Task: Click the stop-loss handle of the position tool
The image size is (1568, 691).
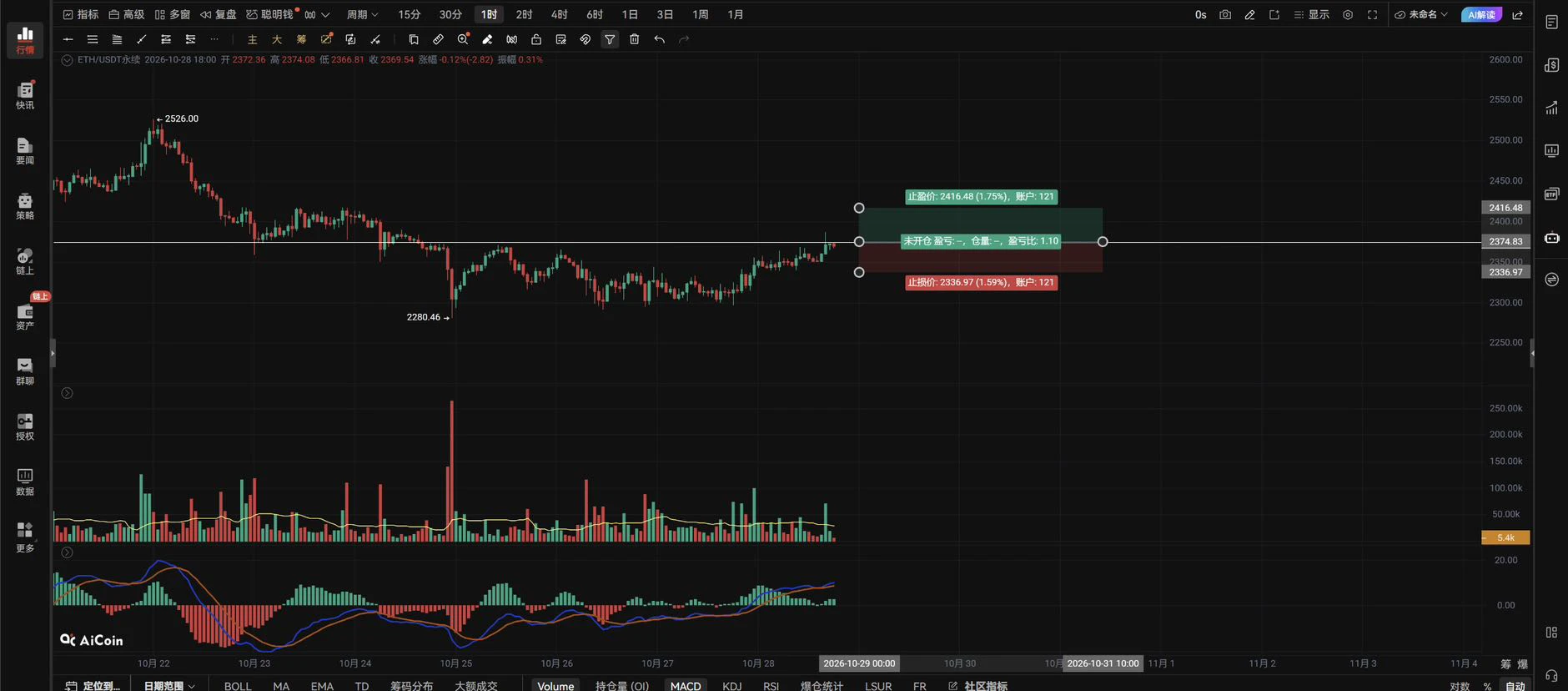Action: pyautogui.click(x=859, y=272)
